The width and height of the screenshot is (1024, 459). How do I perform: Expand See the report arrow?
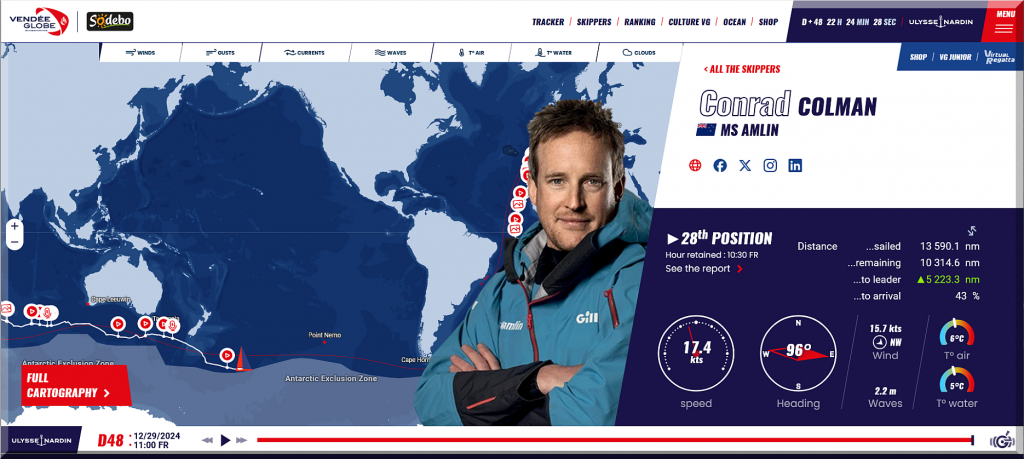(739, 269)
